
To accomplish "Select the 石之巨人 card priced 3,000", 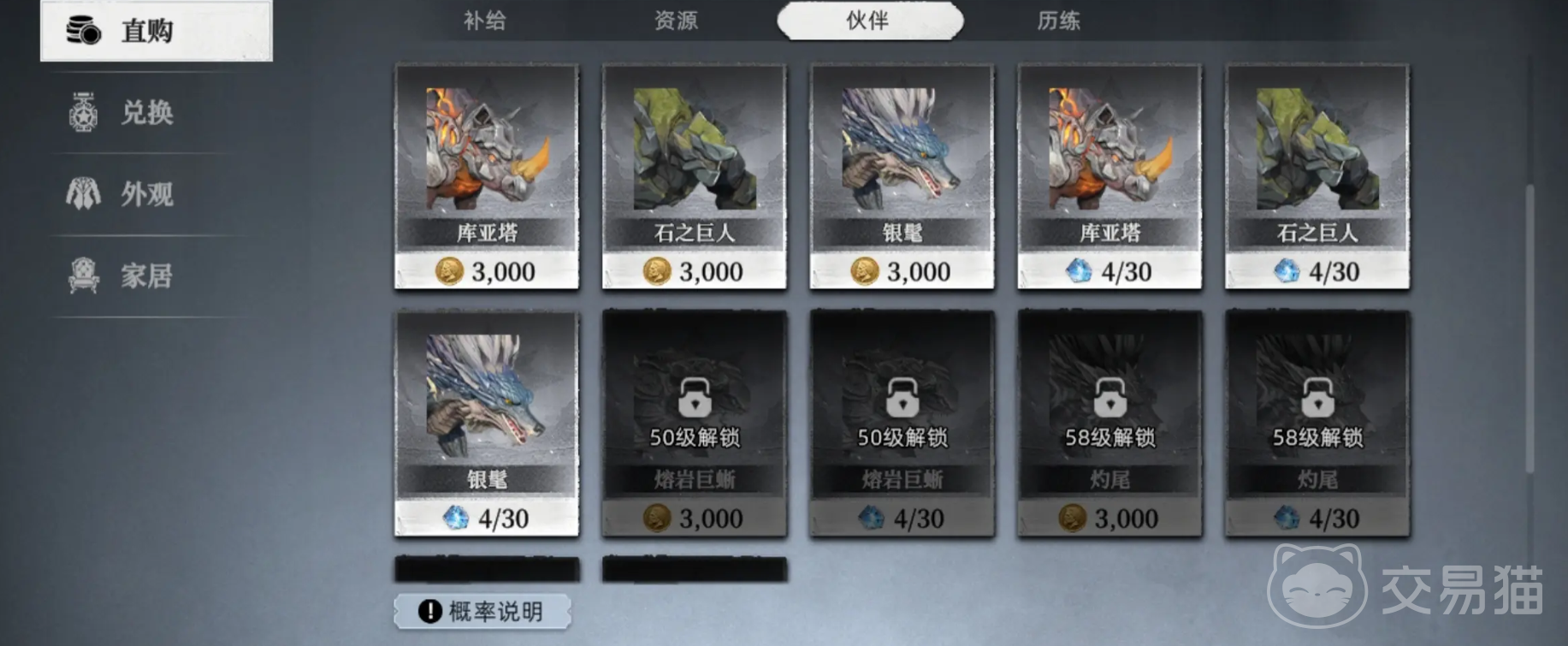I will click(694, 176).
